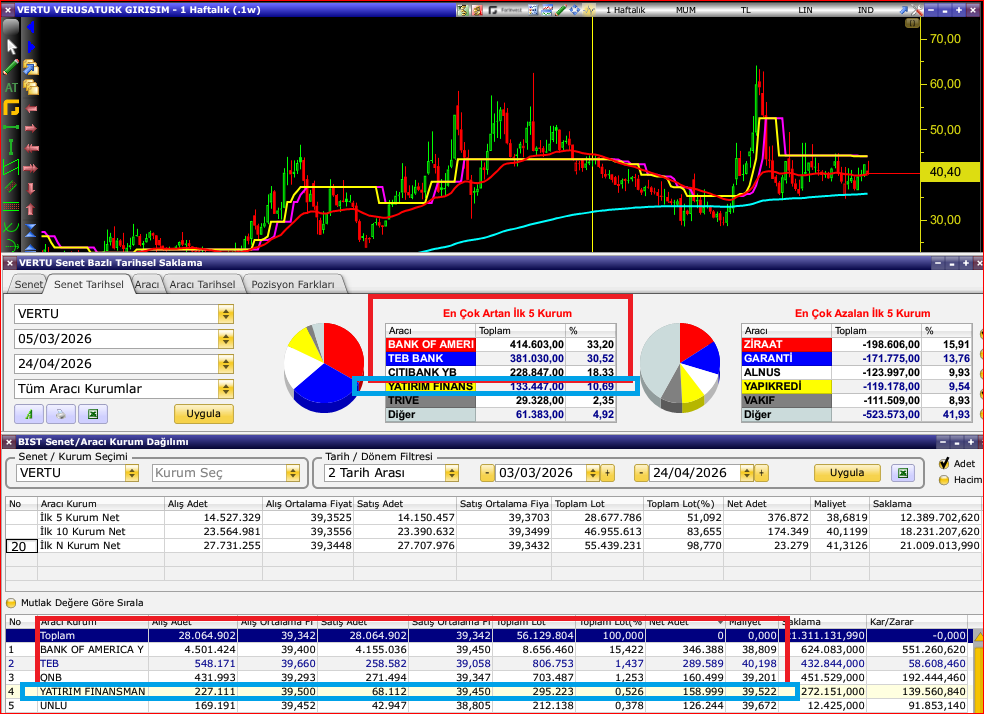Open the VERTU symbol dropdown in Saklama
The image size is (984, 714).
click(x=226, y=314)
